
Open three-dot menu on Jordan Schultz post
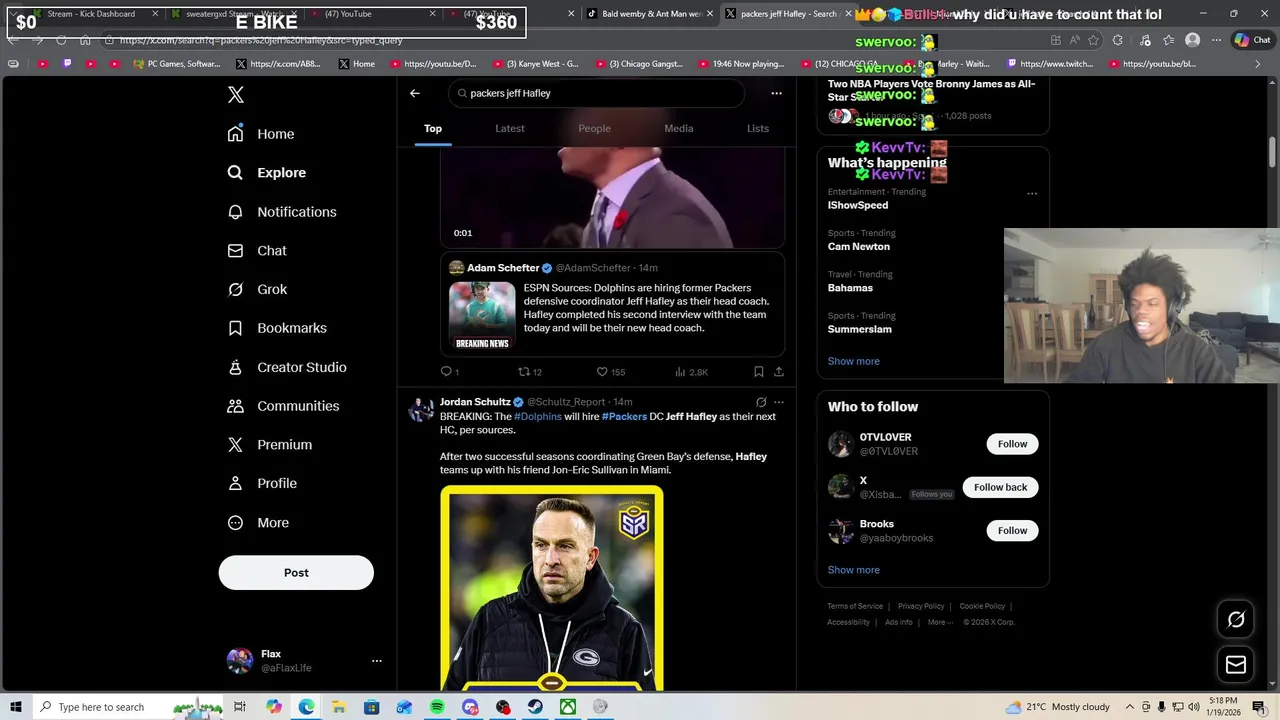[x=779, y=402]
